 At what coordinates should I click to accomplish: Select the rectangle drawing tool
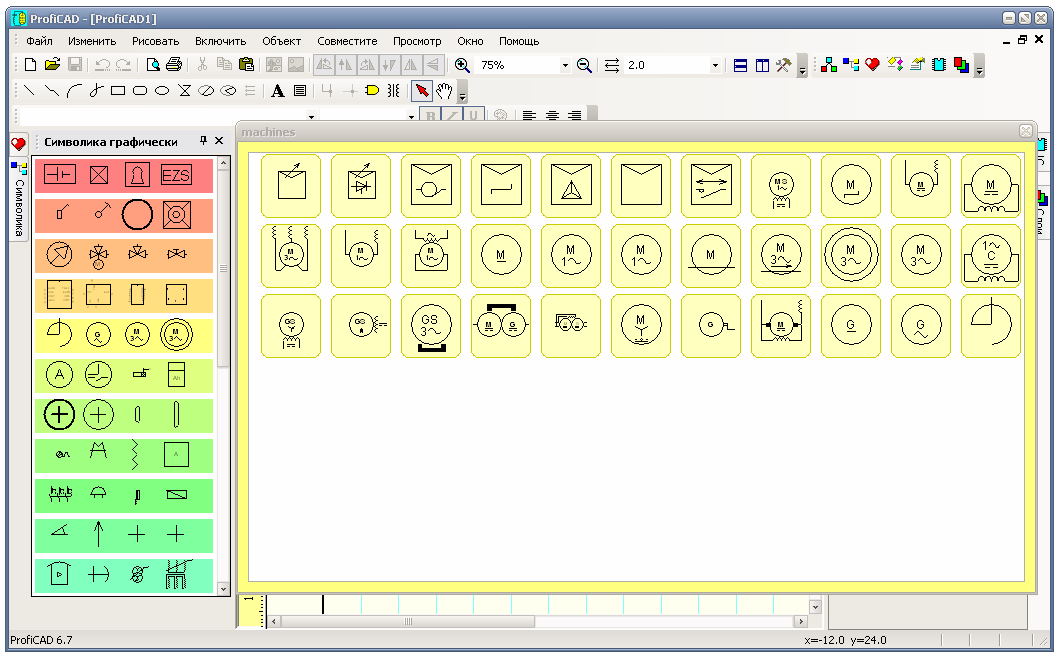click(118, 91)
